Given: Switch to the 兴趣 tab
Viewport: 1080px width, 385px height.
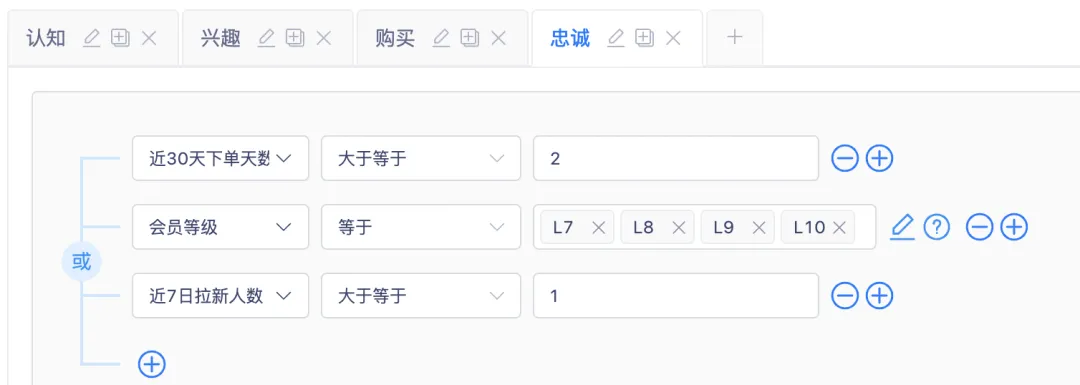Looking at the screenshot, I should pos(220,38).
